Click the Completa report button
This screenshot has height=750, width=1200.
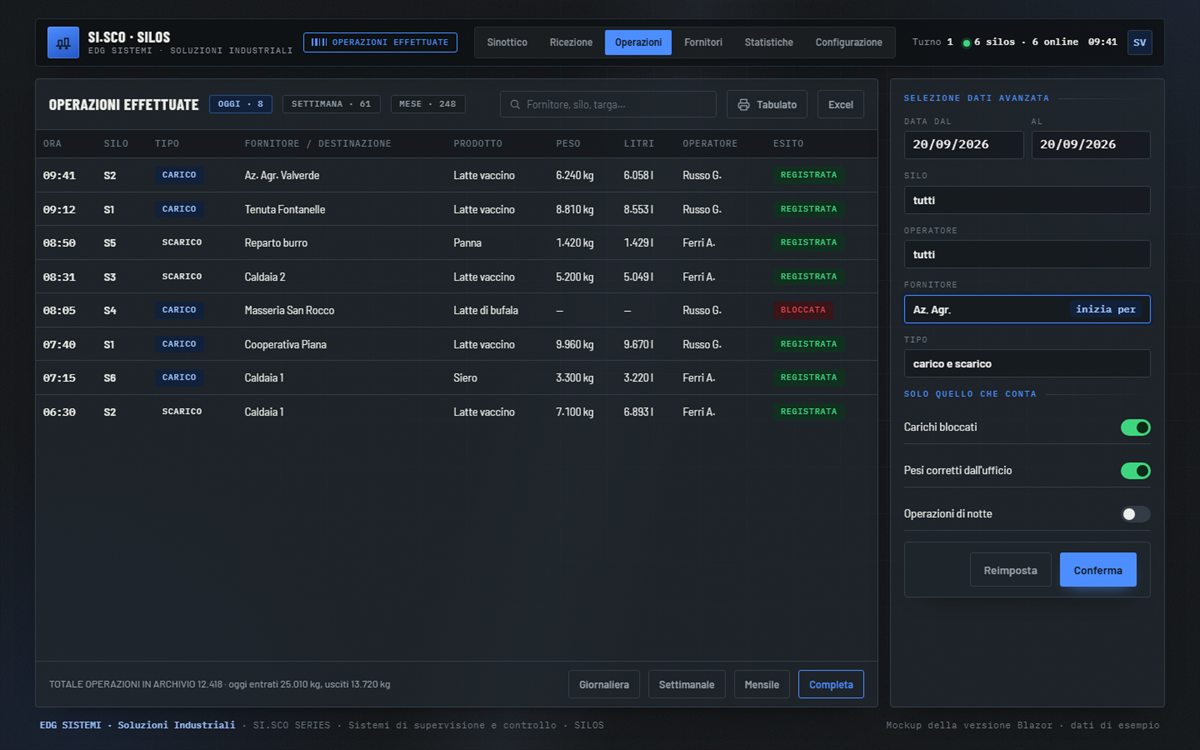click(831, 684)
